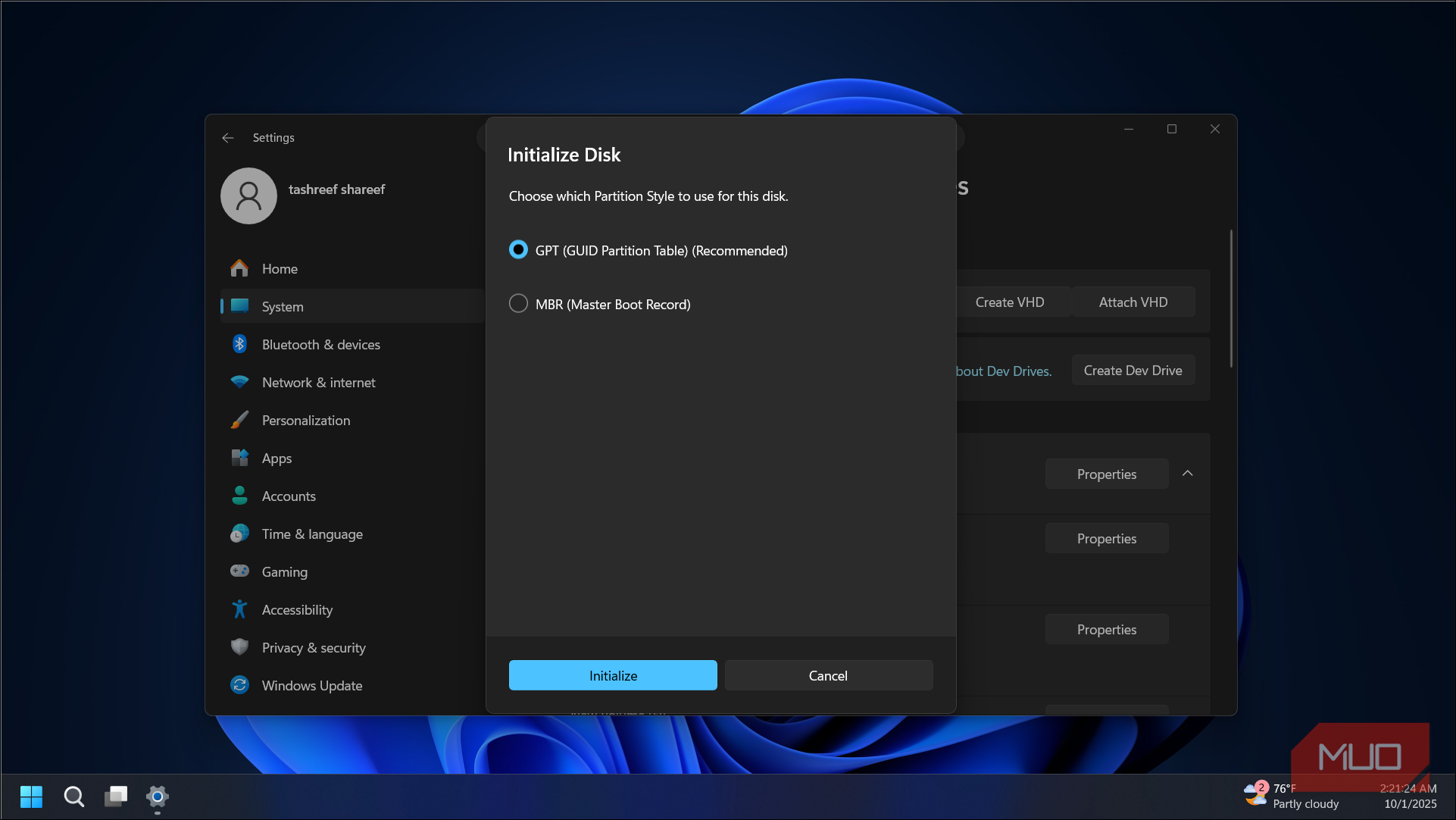The width and height of the screenshot is (1456, 820).
Task: Open the Home settings page
Action: [x=352, y=268]
